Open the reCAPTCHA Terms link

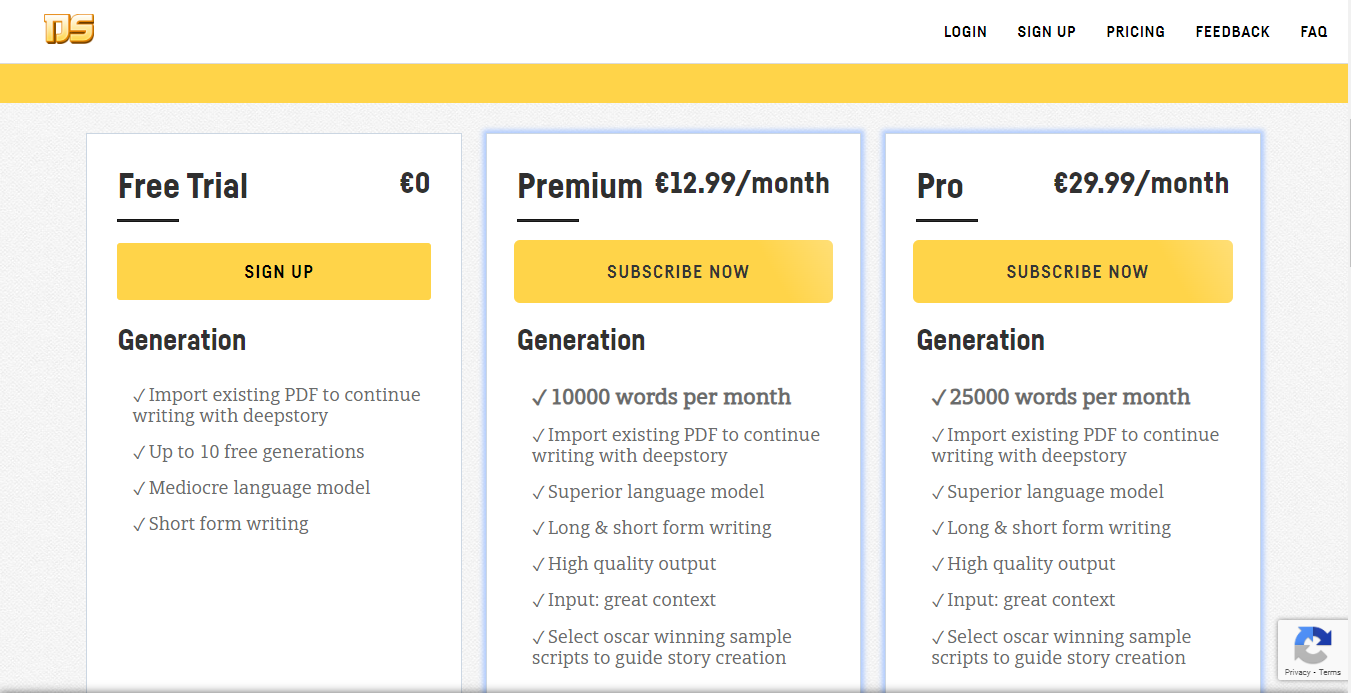[x=1330, y=672]
